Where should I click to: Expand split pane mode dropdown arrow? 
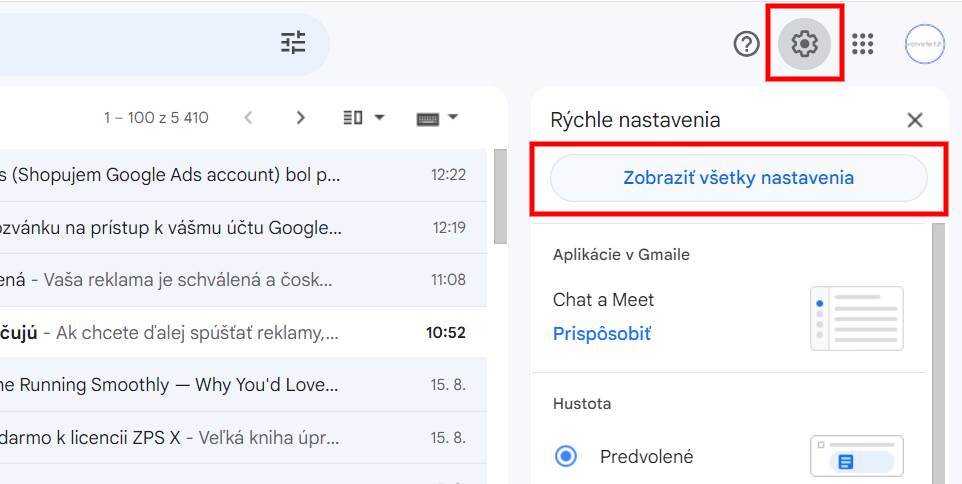379,117
